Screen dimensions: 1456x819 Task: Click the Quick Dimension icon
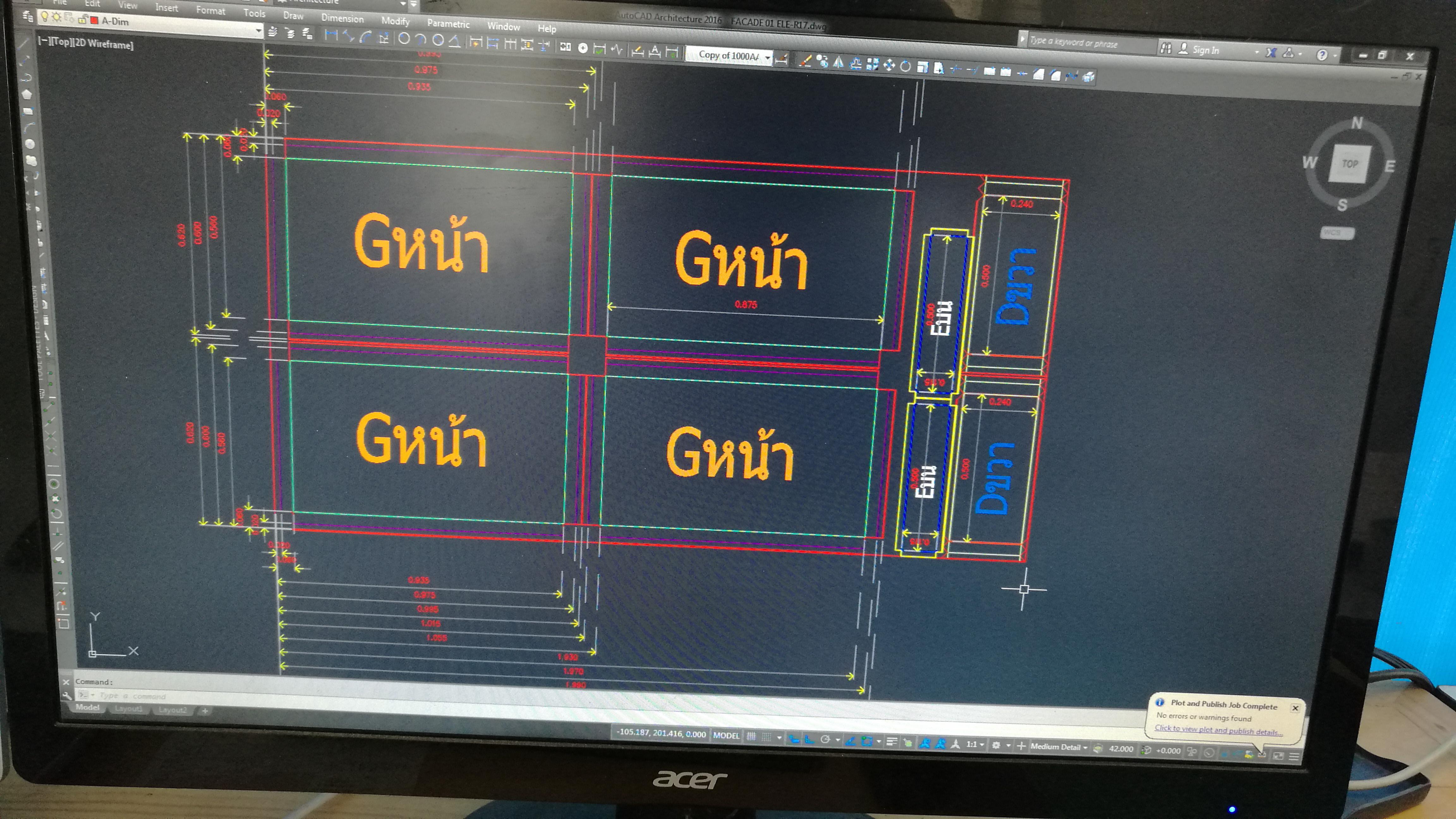(476, 42)
